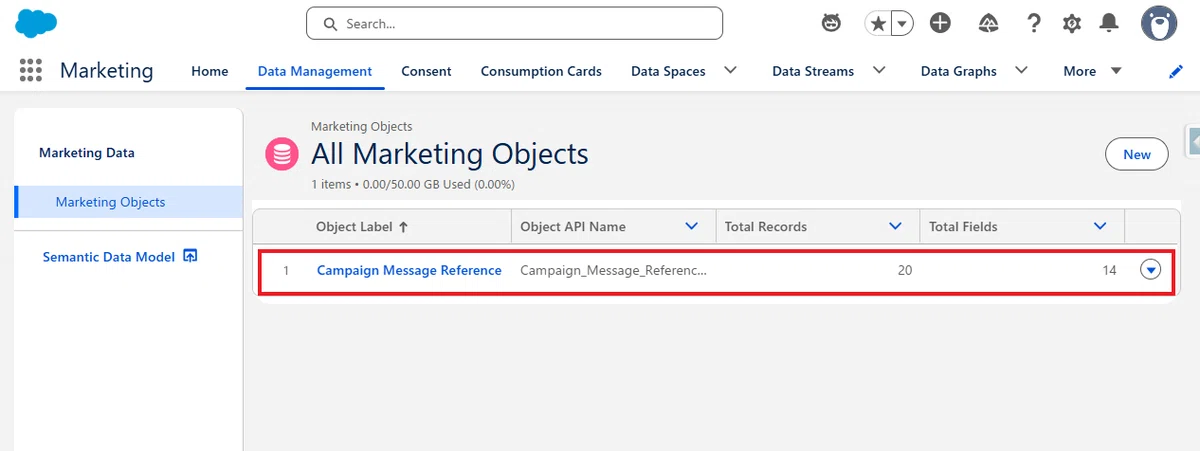Screen dimensions: 1200x451
Task: Open the Data Graphs tab
Action: tap(959, 71)
